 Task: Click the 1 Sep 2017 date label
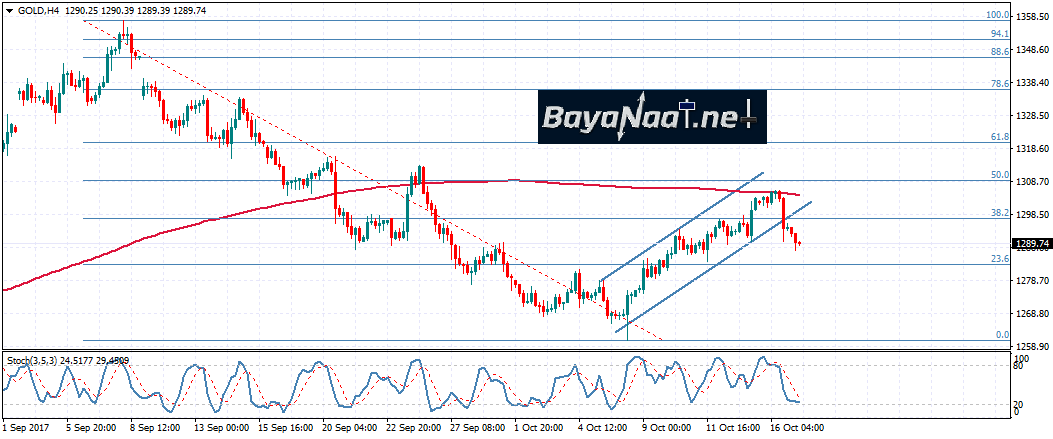(x=28, y=428)
